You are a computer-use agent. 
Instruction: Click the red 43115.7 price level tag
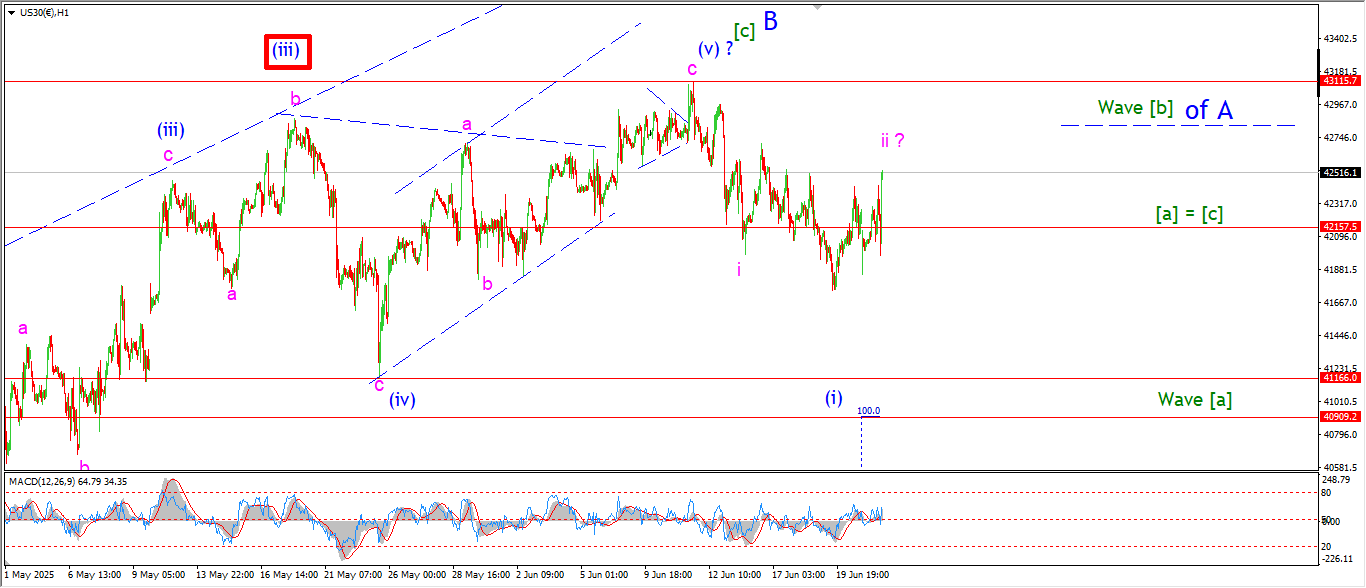point(1339,81)
